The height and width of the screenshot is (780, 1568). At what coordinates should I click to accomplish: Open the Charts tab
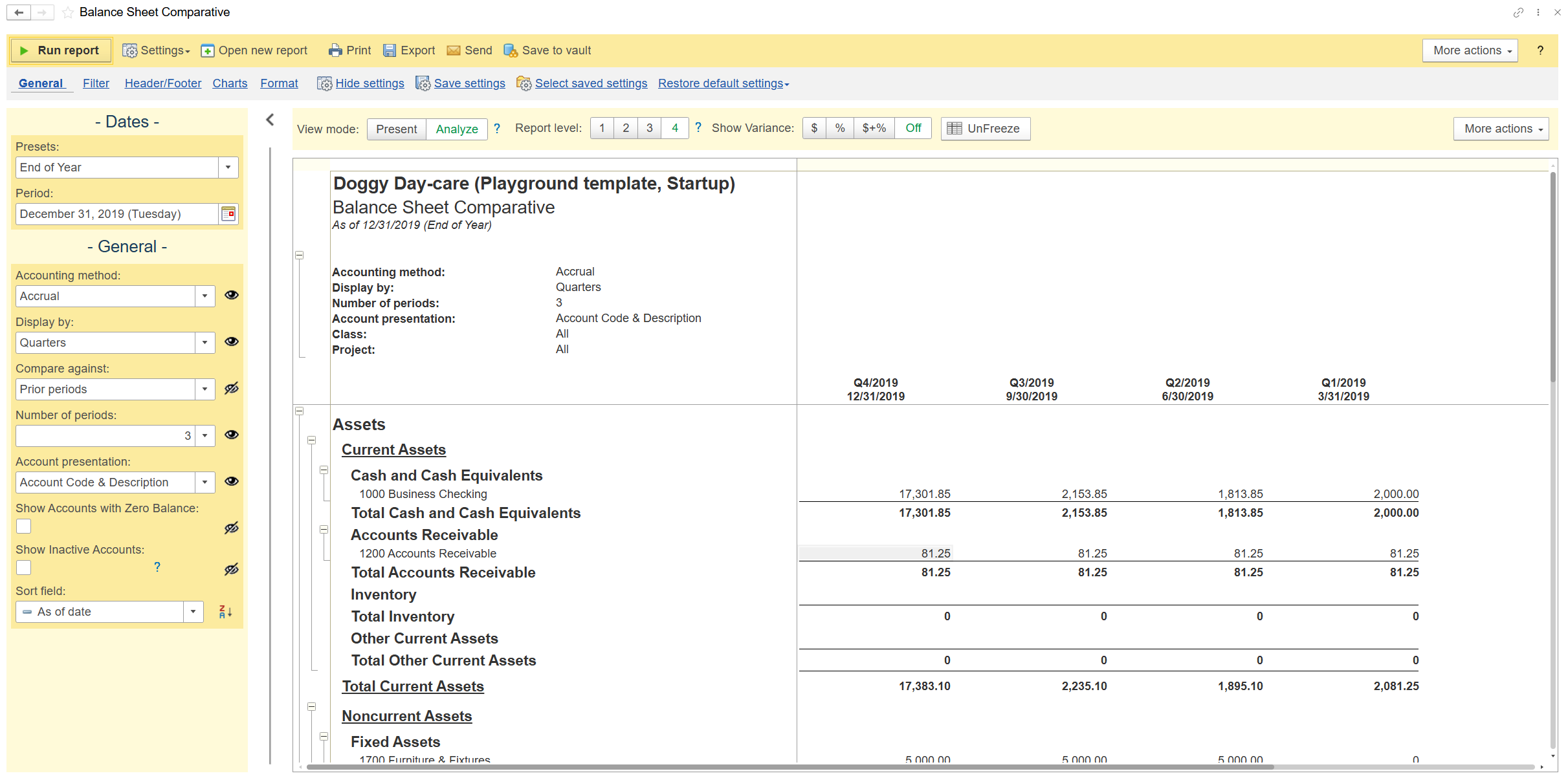[x=230, y=83]
